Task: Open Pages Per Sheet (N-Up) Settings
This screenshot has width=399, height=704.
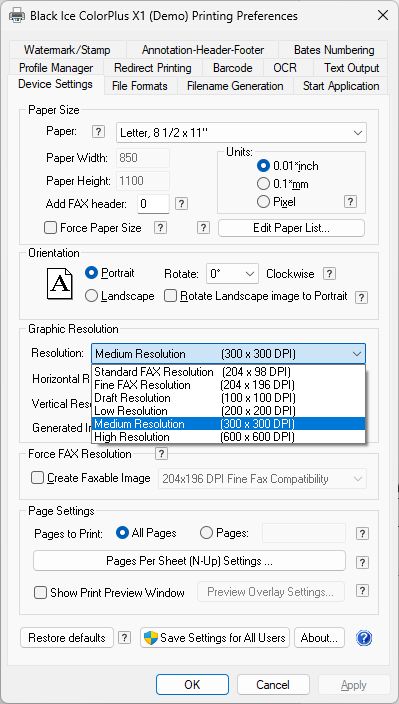Action: (189, 561)
